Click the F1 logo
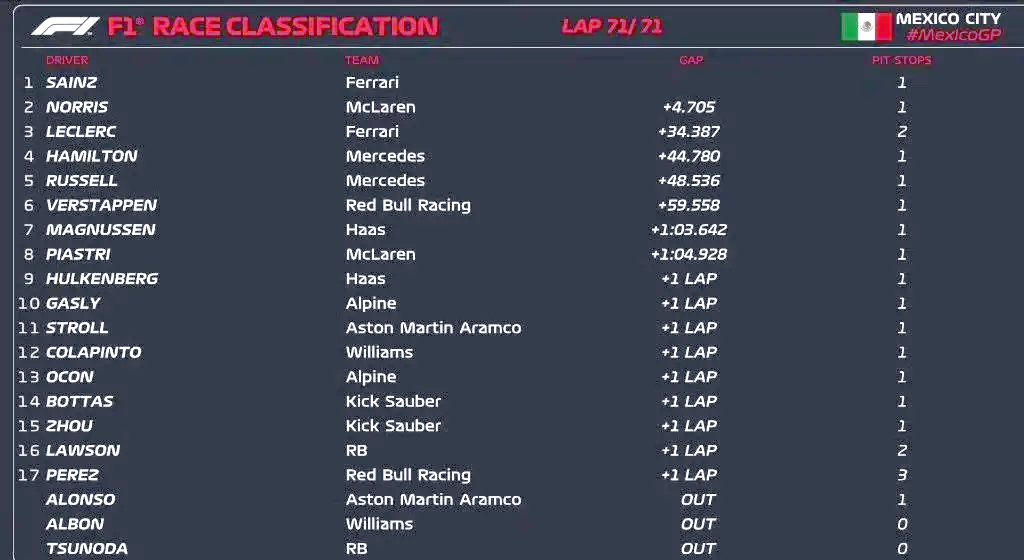This screenshot has width=1024, height=560. [65, 26]
